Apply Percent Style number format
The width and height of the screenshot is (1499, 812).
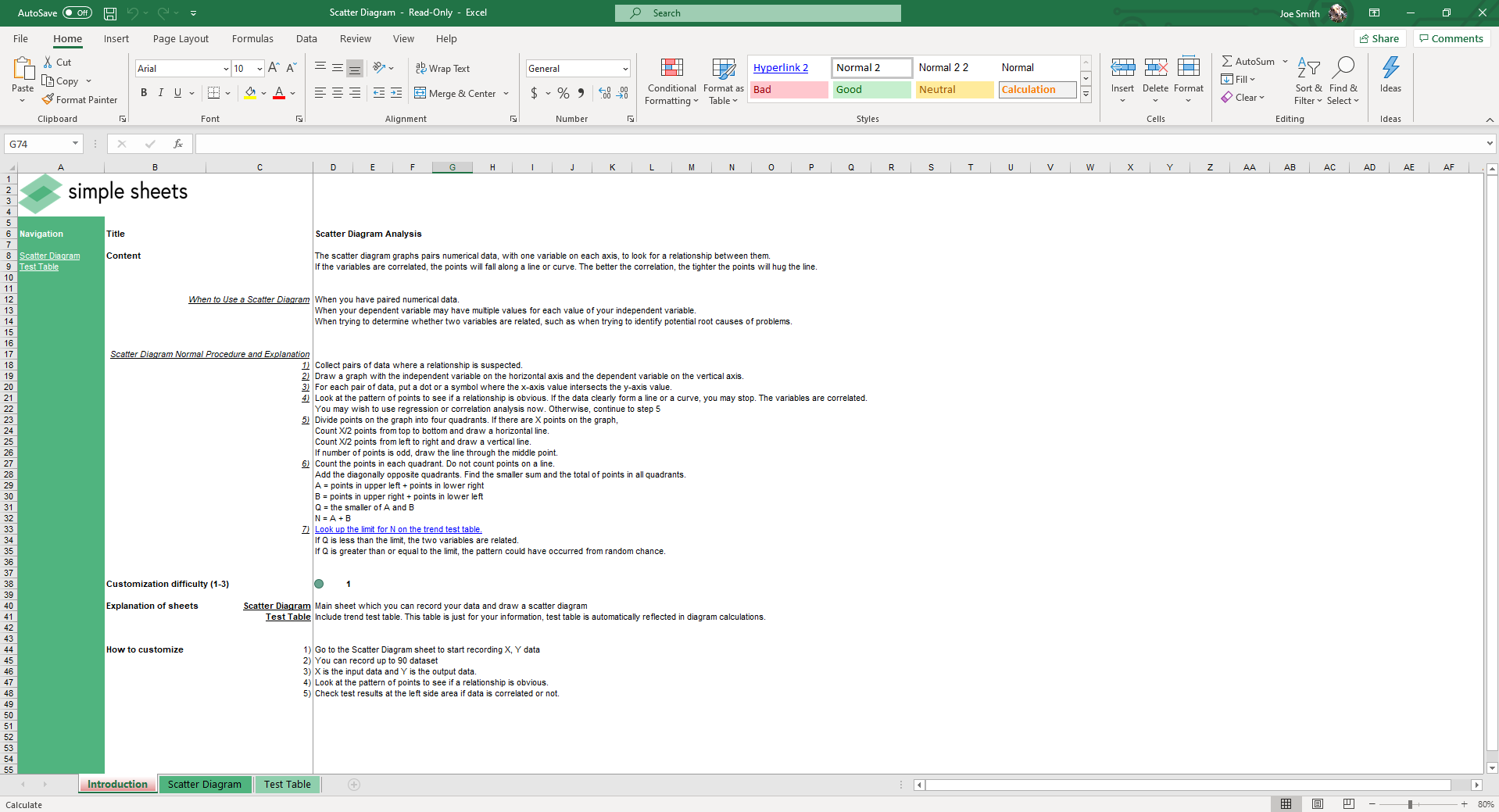(563, 93)
